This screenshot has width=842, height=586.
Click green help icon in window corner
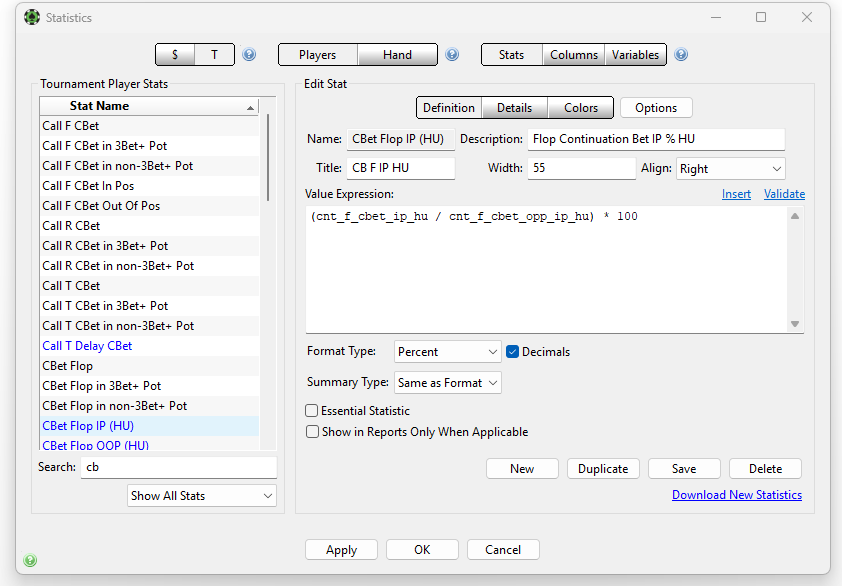point(30,560)
